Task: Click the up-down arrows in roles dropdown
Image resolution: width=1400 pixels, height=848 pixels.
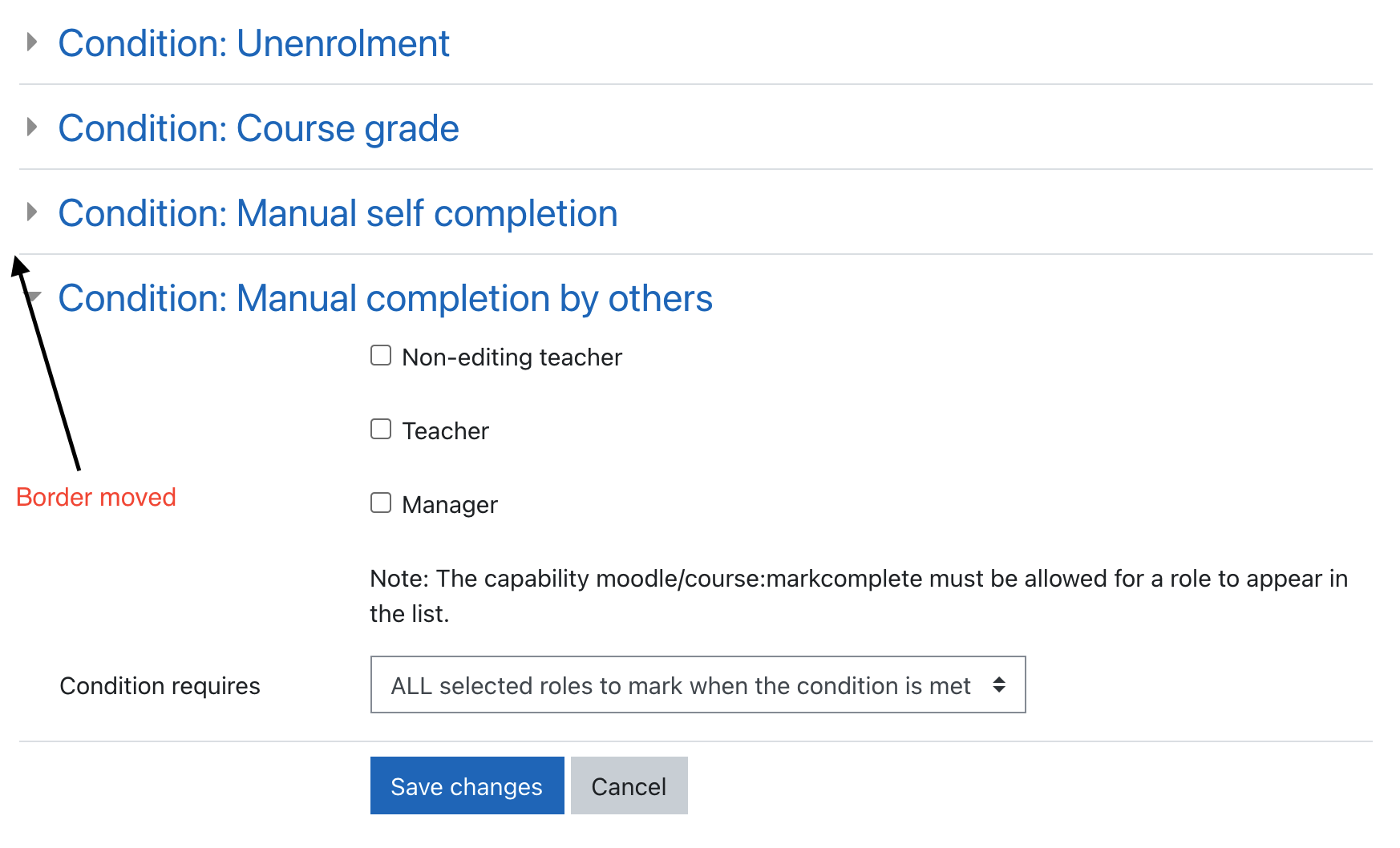Action: coord(999,684)
